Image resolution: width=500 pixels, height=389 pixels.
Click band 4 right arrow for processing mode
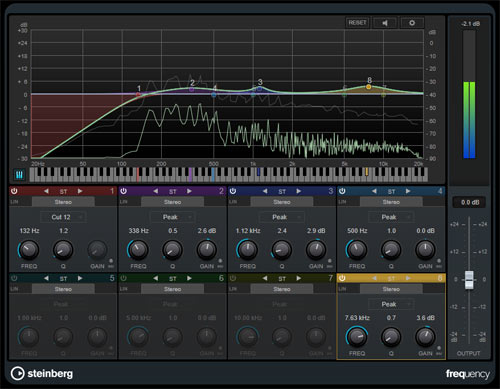(408, 191)
